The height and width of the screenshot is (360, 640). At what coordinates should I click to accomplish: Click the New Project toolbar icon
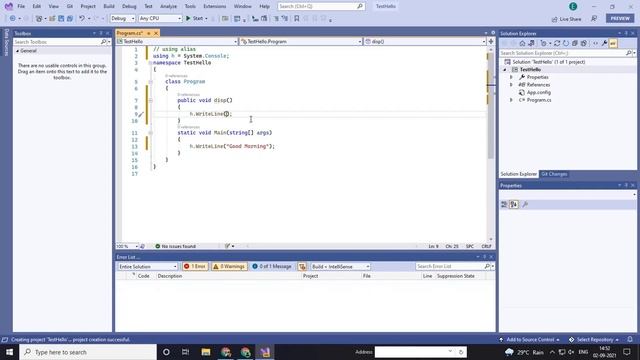pos(39,18)
